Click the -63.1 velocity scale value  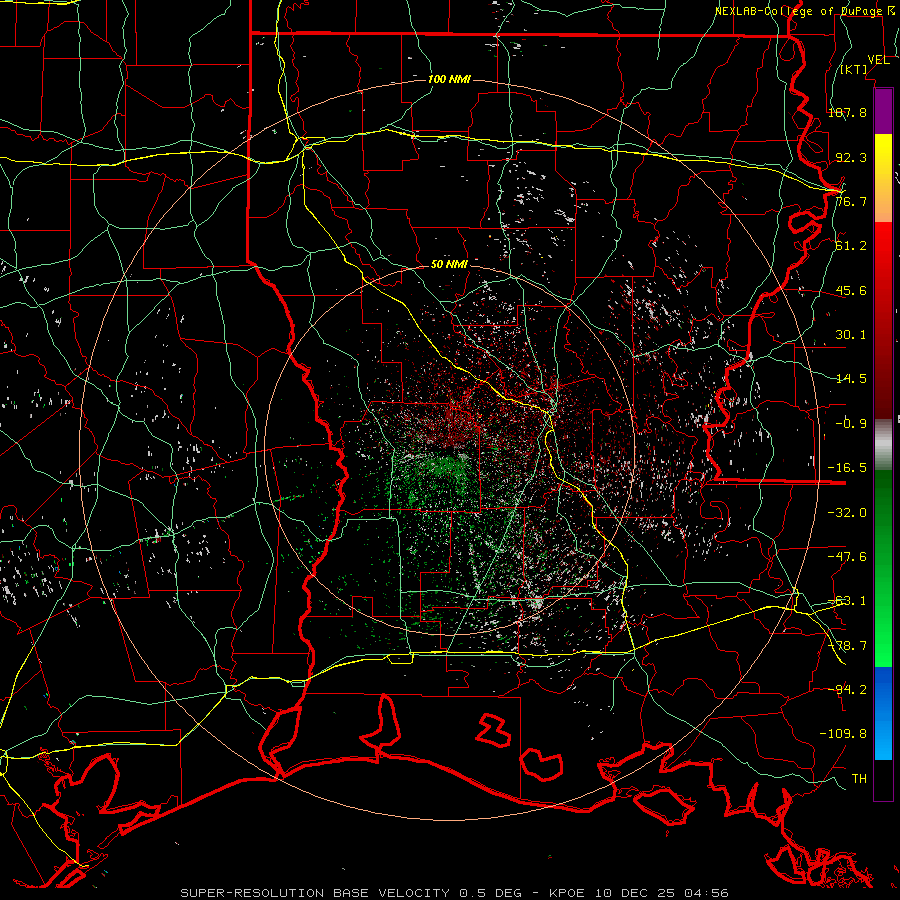[x=847, y=600]
